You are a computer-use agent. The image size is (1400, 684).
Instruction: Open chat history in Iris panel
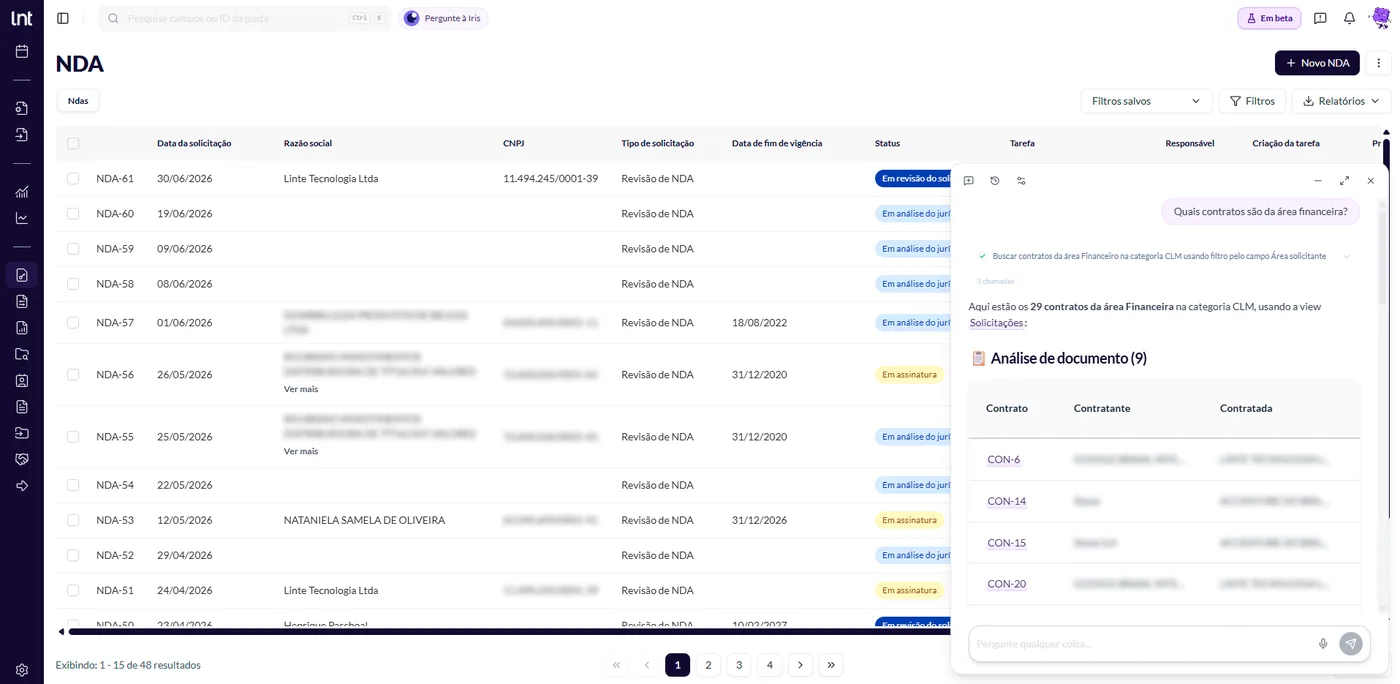click(995, 181)
